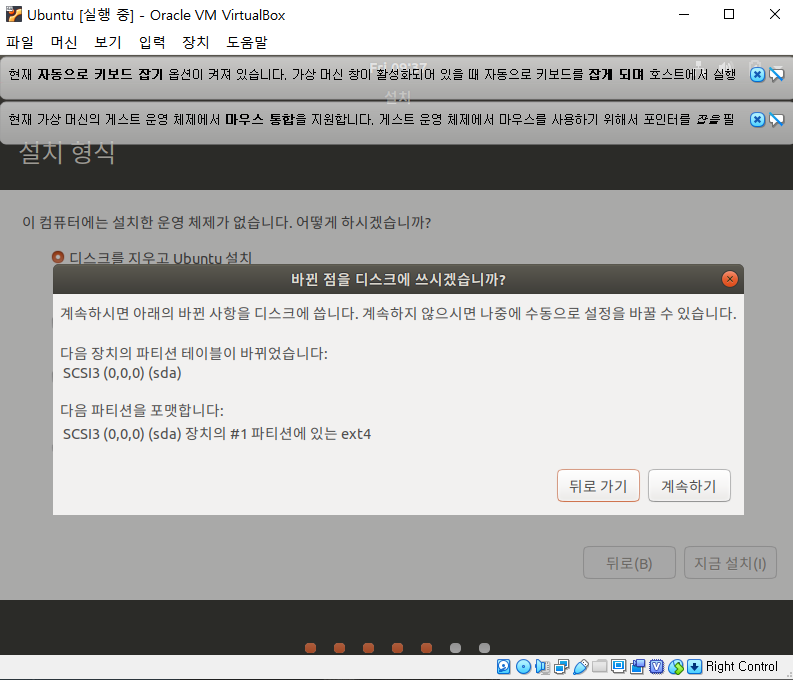Screen dimensions: 793x680
Task: Click the 계속하기 button to write changes
Action: pyautogui.click(x=689, y=486)
